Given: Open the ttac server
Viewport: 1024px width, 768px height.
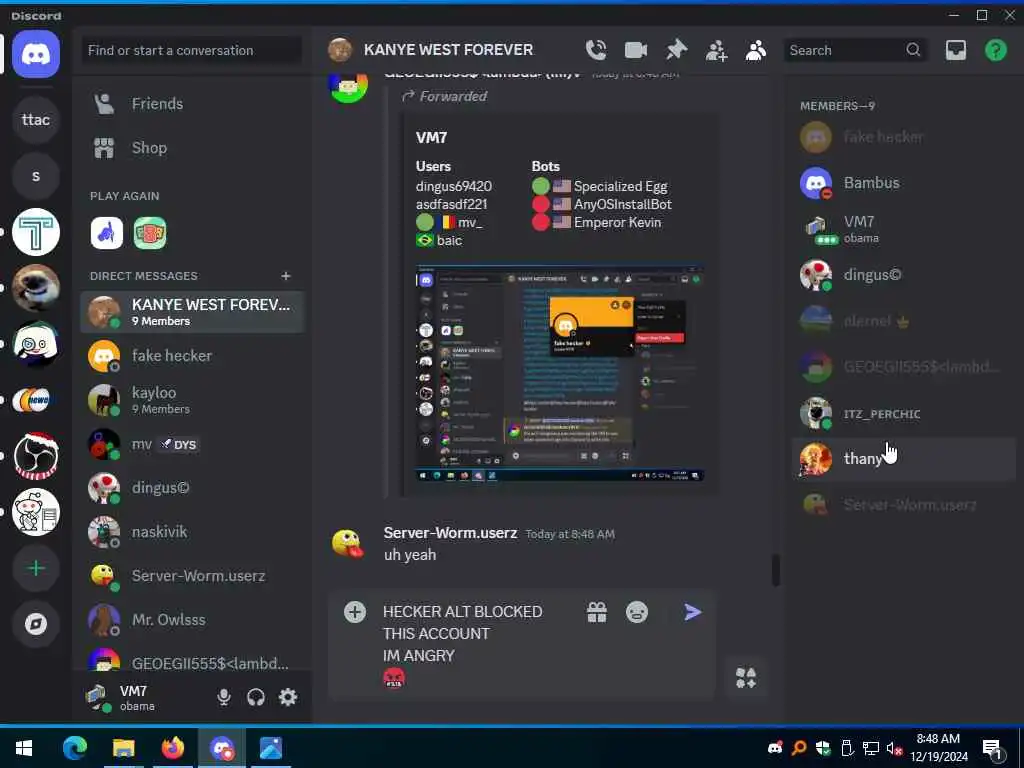Looking at the screenshot, I should 36,120.
